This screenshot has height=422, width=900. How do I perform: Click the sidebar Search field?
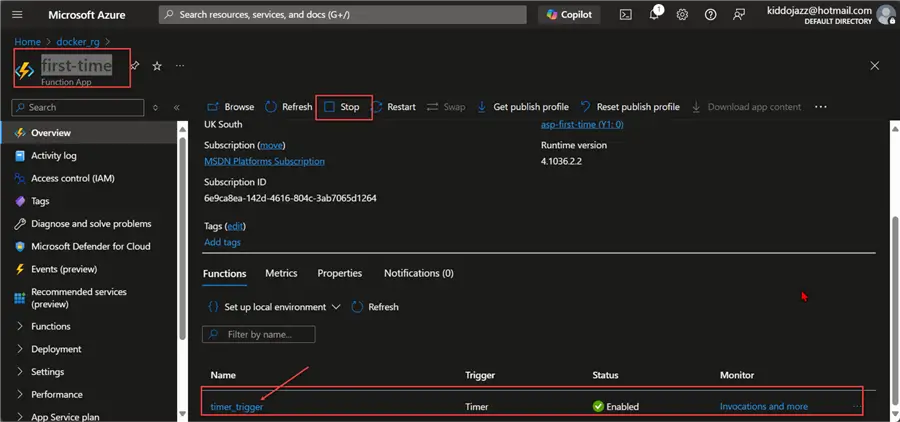coord(78,107)
